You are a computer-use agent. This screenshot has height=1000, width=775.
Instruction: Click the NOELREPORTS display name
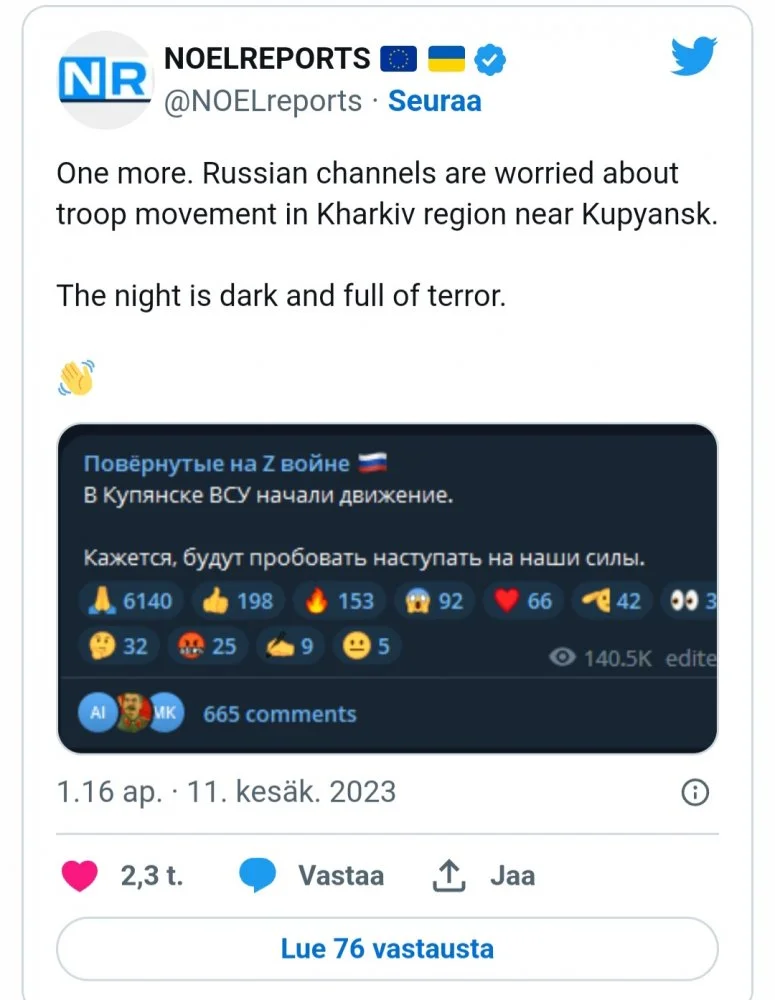pos(267,59)
